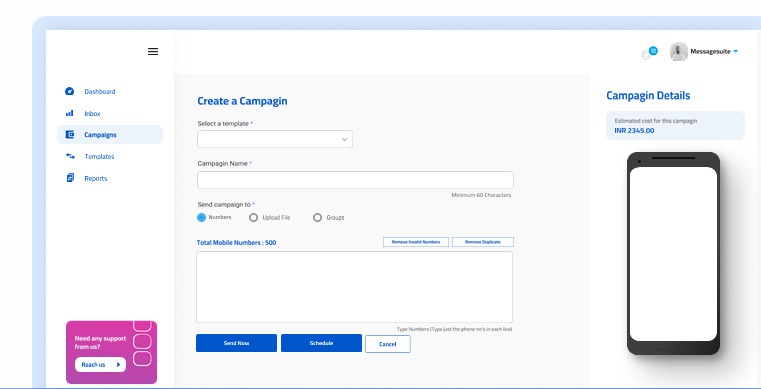
Task: Open Templates from sidebar
Action: tap(99, 157)
